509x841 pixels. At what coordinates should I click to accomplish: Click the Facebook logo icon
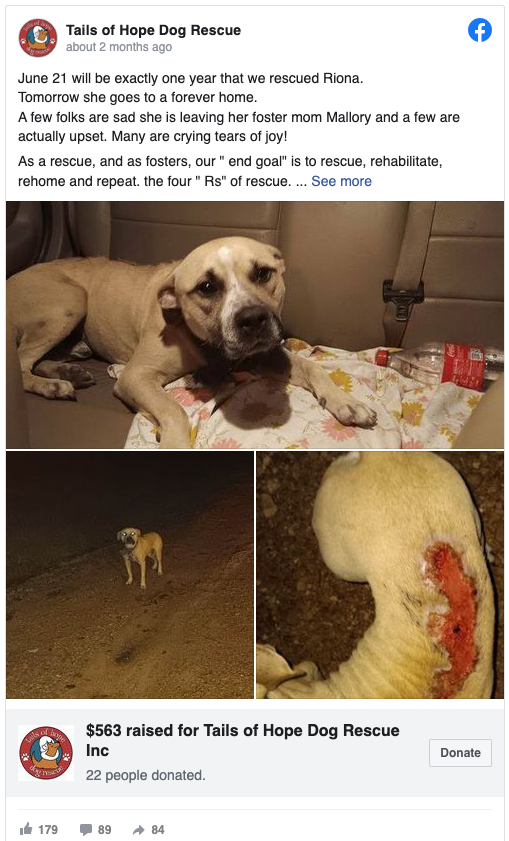[480, 30]
